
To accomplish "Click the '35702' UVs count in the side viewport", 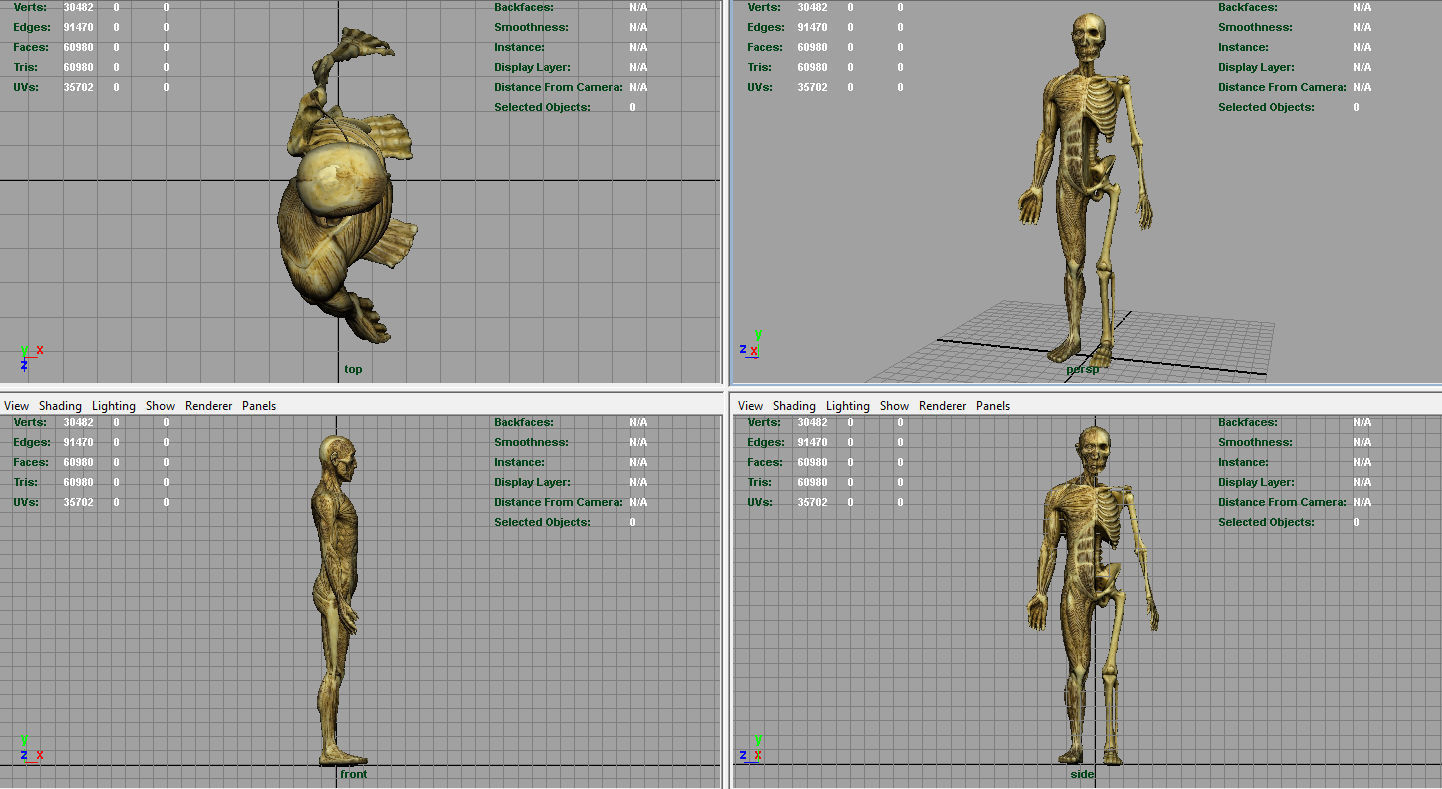I will 812,502.
